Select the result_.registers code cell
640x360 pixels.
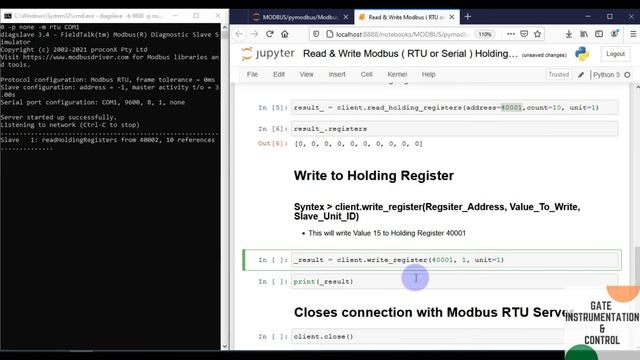[x=454, y=129]
